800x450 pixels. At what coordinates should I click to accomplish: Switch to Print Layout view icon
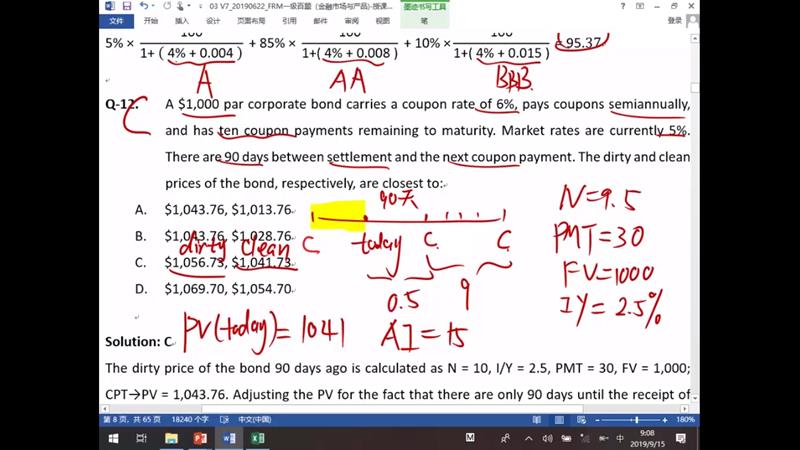[559, 419]
